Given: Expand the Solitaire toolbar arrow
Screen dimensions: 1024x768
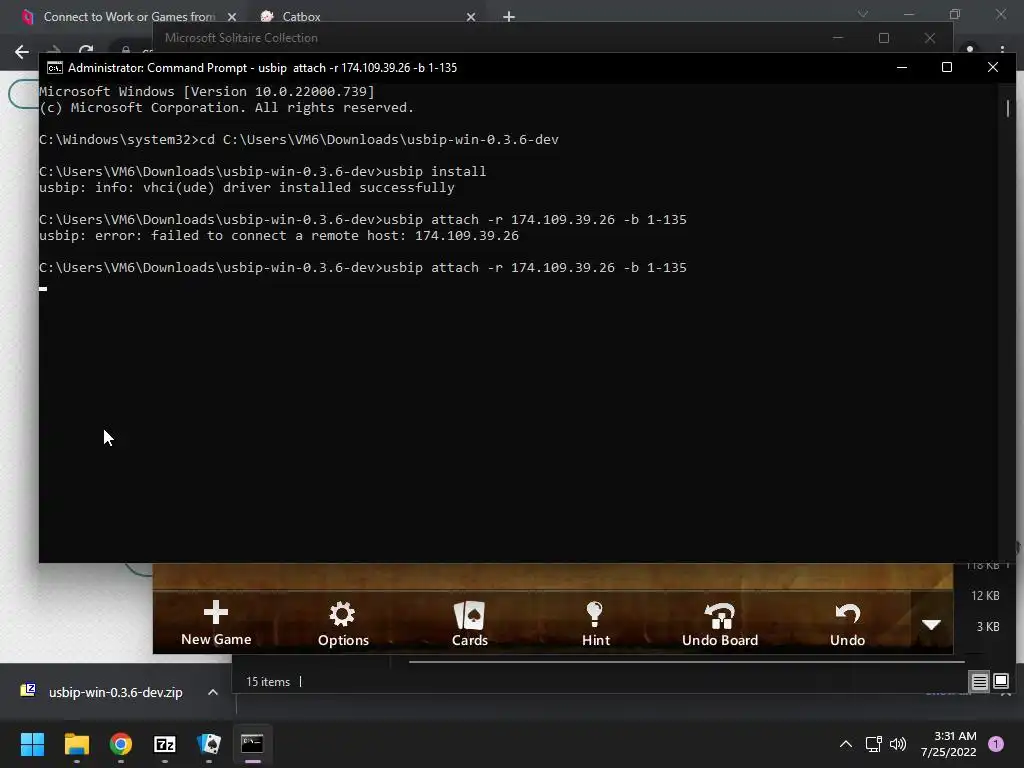Looking at the screenshot, I should [931, 624].
